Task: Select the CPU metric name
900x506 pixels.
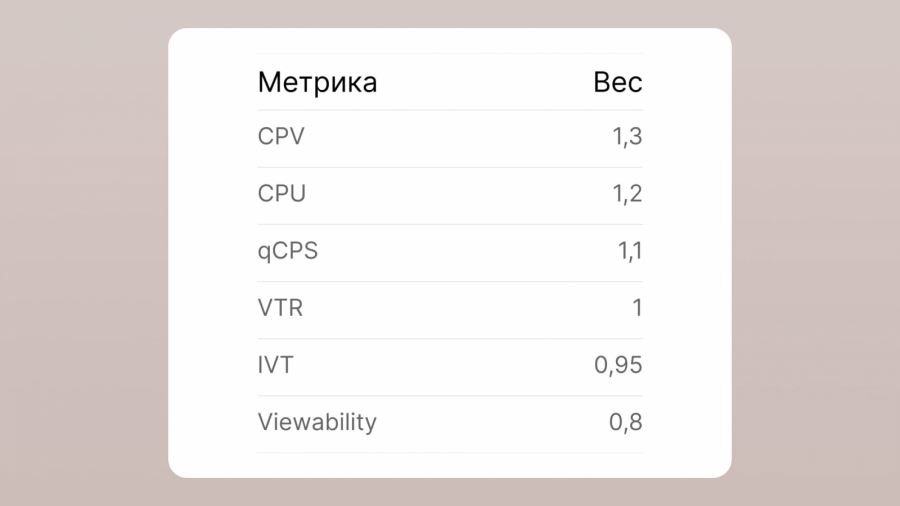Action: (x=282, y=194)
